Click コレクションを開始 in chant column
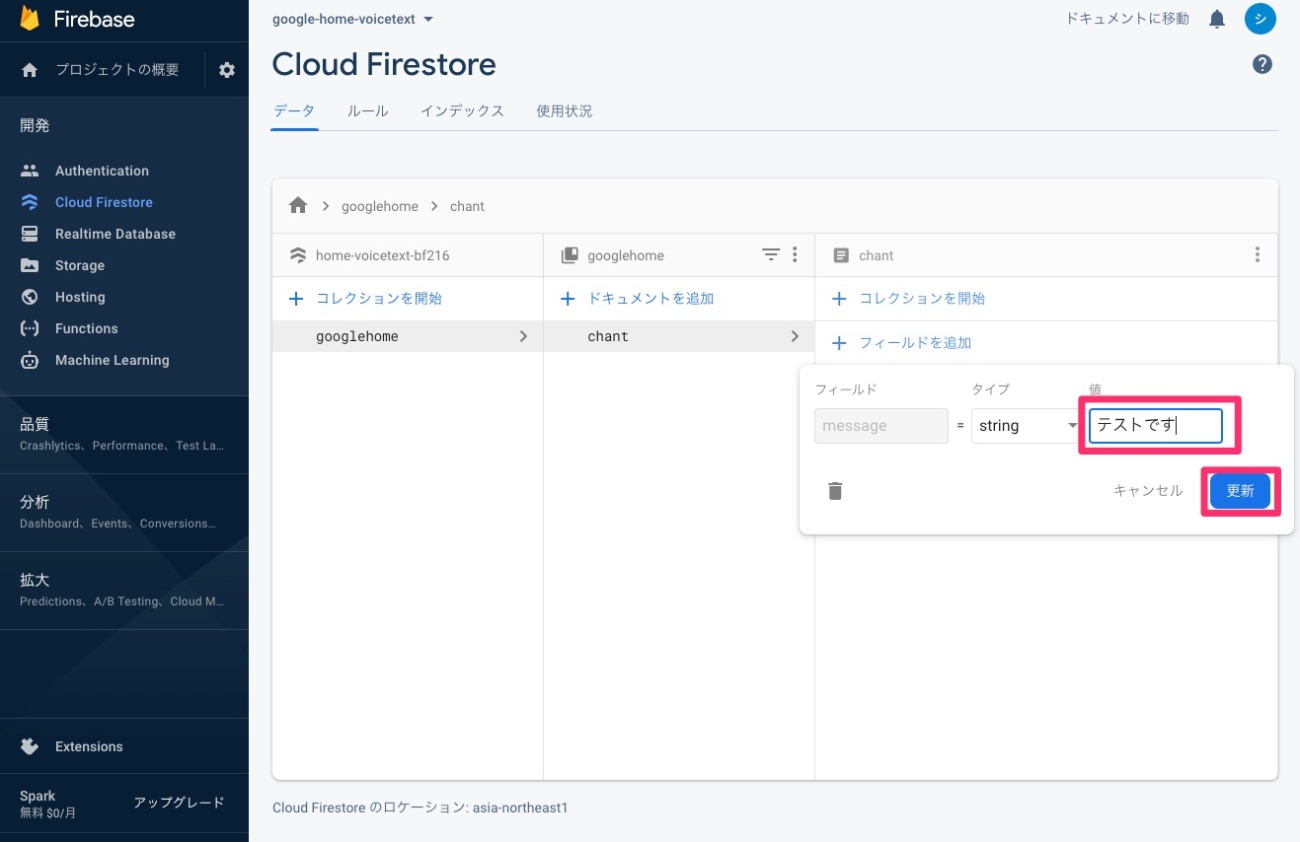Image resolution: width=1300 pixels, height=842 pixels. [908, 298]
